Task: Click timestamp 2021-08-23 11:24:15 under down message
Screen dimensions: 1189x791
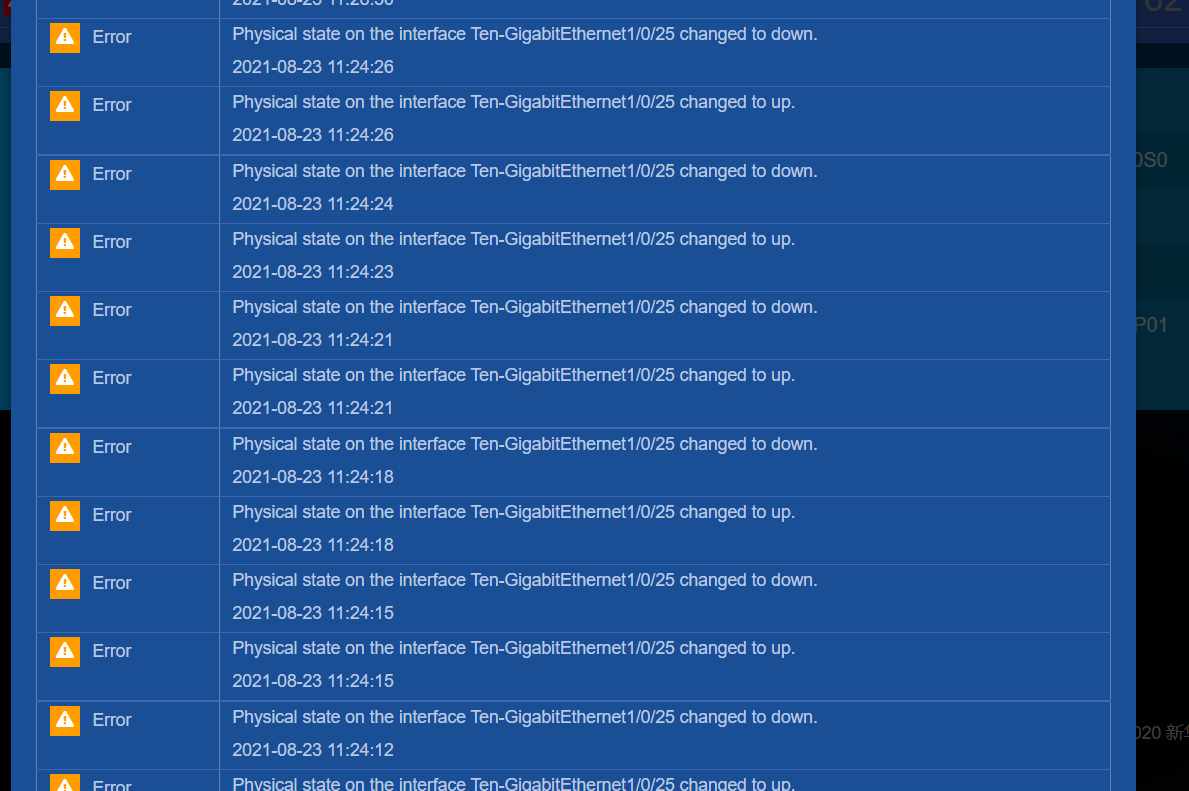Action: (312, 613)
